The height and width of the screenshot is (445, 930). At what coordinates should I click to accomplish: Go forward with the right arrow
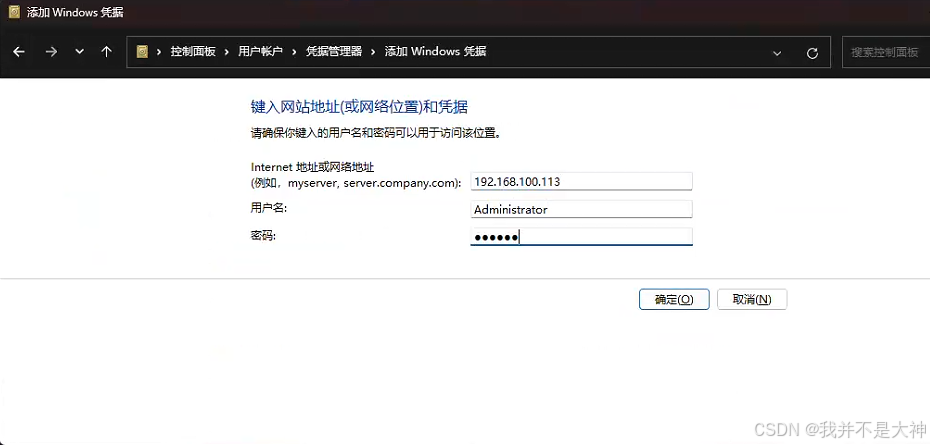pyautogui.click(x=52, y=52)
